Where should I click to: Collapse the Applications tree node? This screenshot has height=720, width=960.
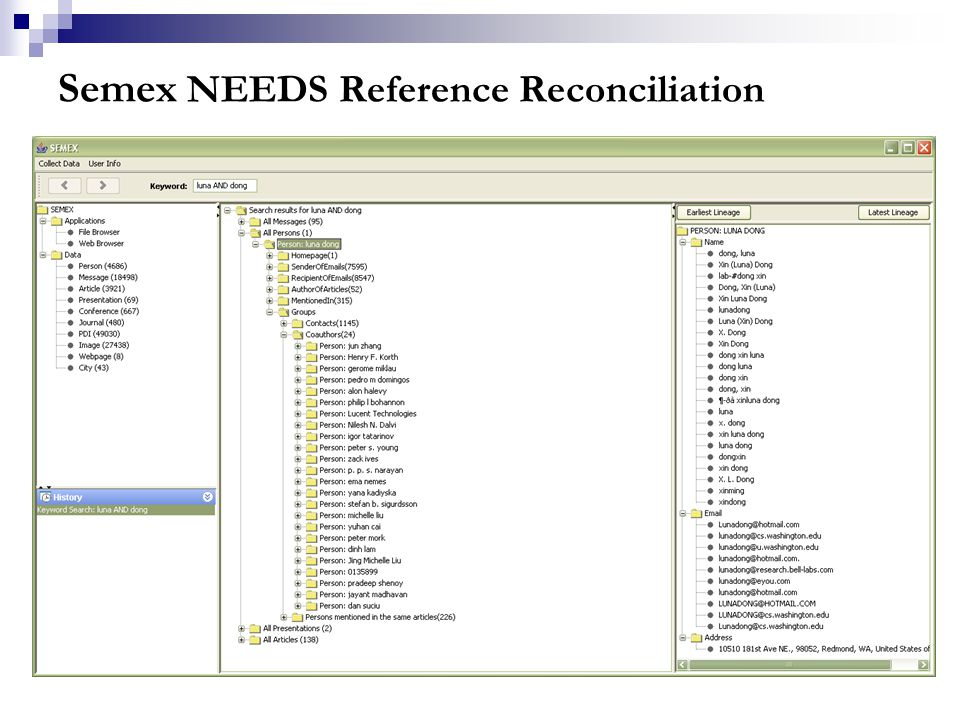click(x=43, y=221)
